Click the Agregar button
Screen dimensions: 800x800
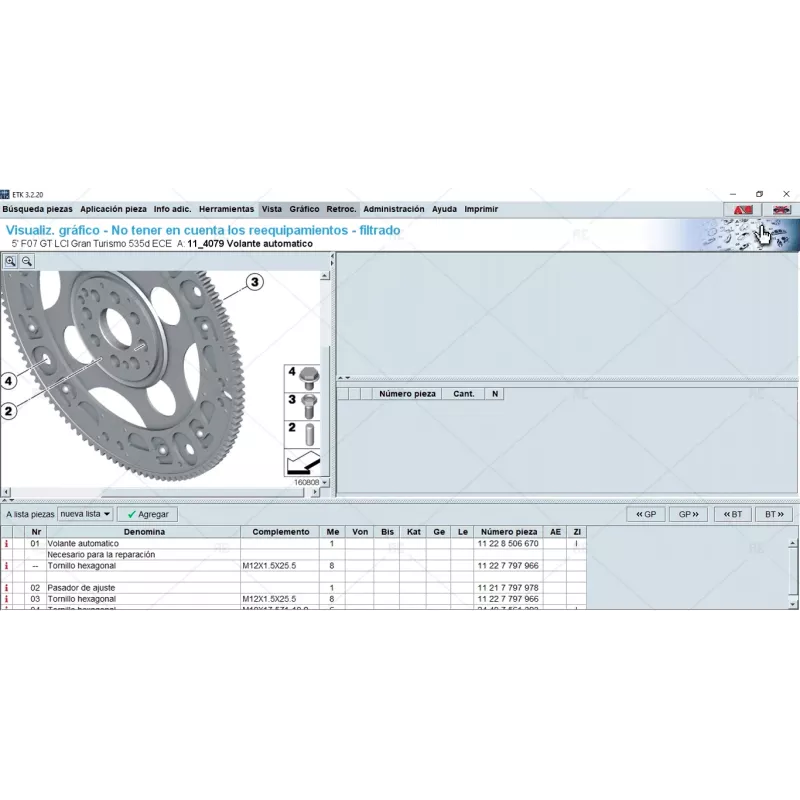point(146,513)
